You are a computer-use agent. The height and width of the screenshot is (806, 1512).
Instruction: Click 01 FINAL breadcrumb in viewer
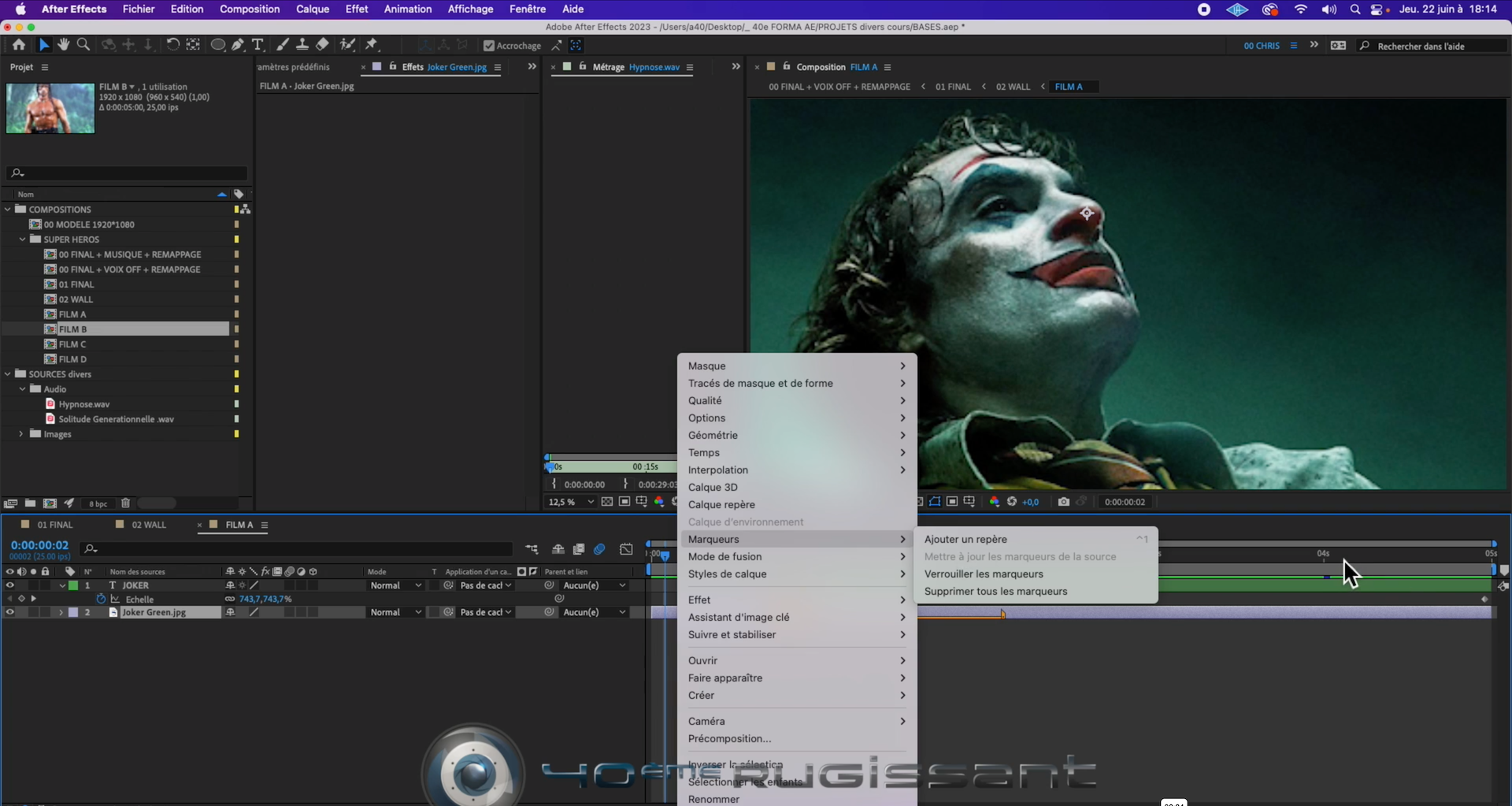(x=953, y=87)
